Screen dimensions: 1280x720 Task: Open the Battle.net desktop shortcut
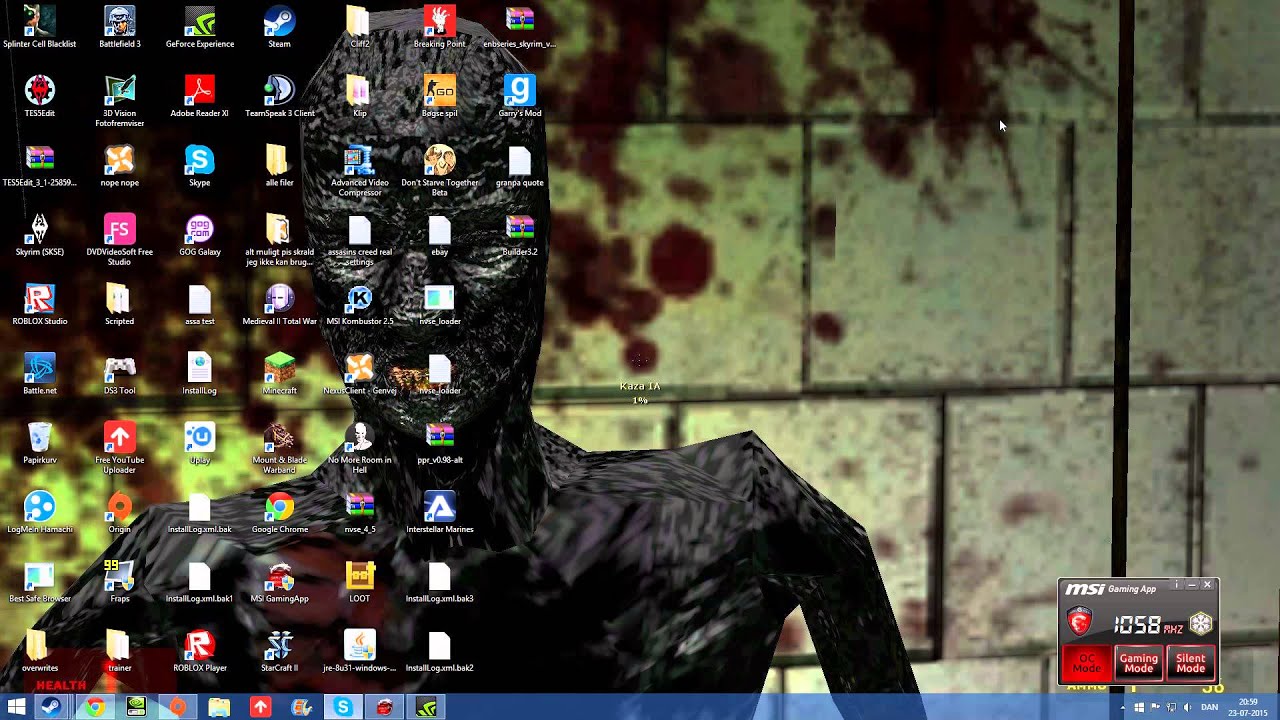[x=40, y=372]
